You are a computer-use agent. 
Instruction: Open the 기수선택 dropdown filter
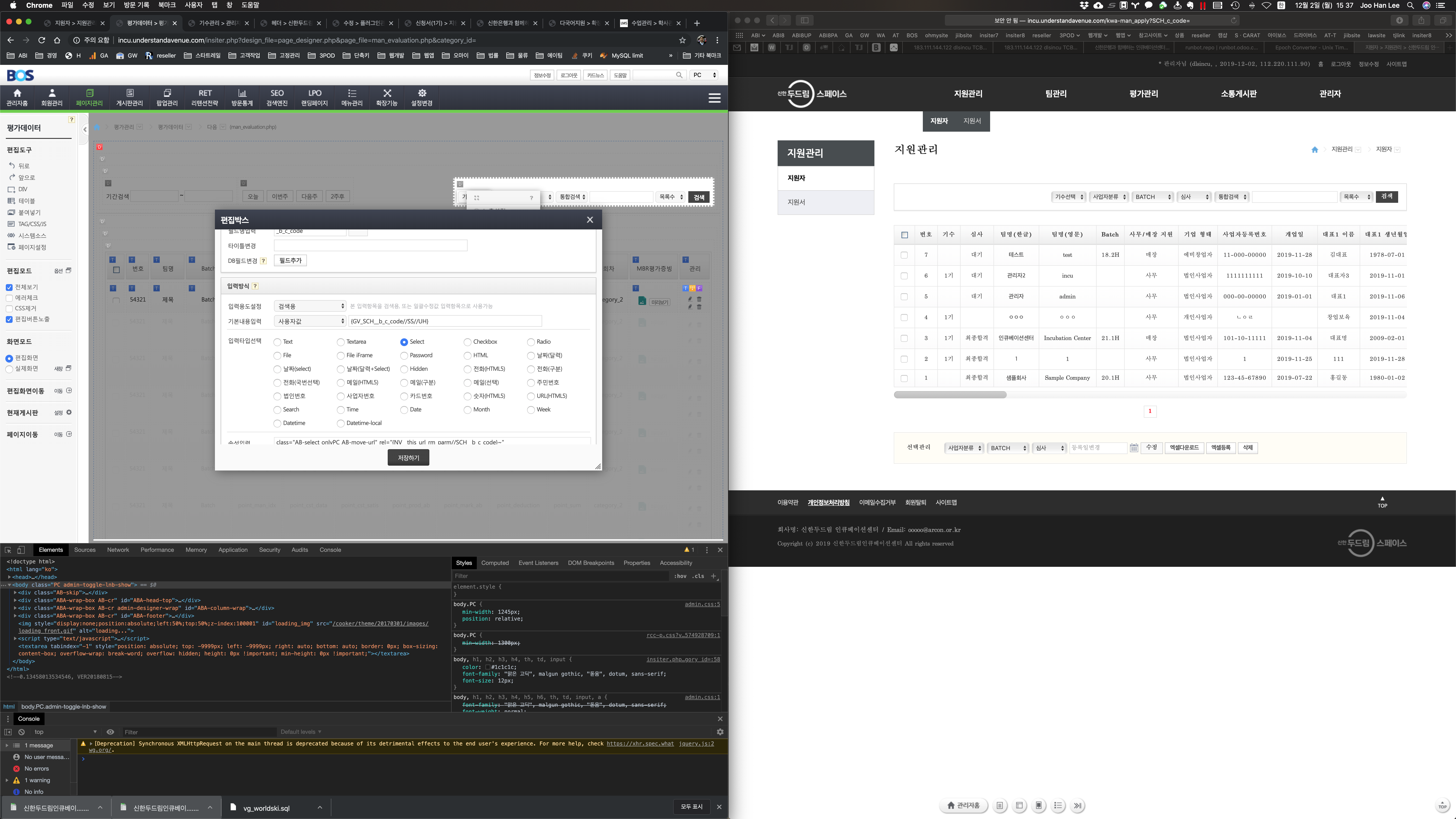1068,197
